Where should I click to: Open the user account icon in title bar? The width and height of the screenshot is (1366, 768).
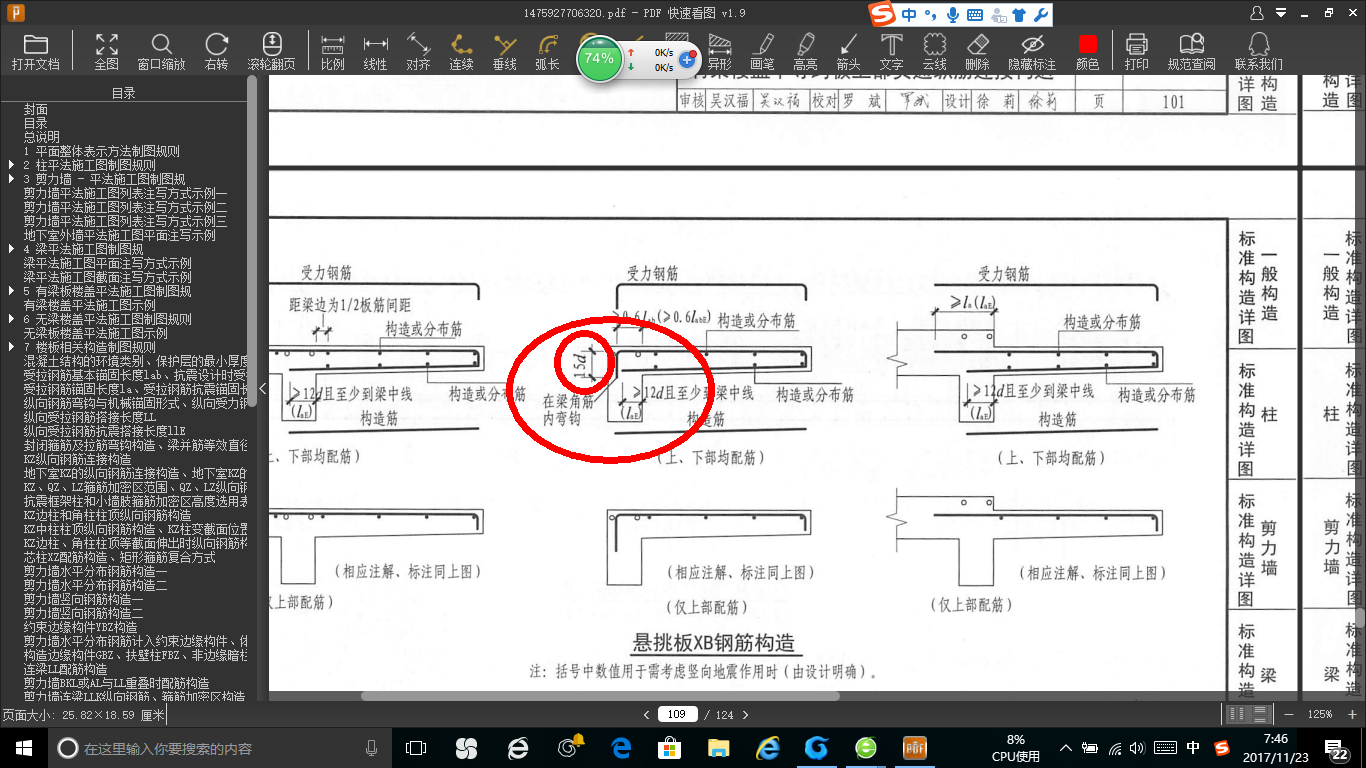(1258, 12)
